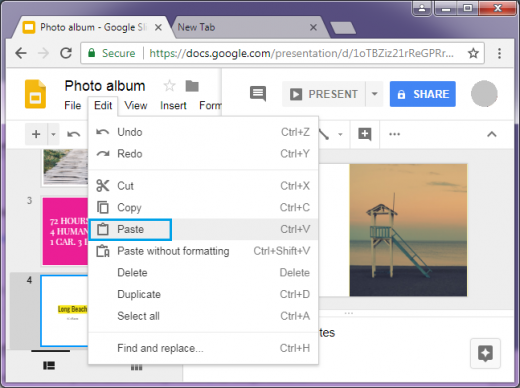
Task: Choose Paste without formatting
Action: [203, 251]
